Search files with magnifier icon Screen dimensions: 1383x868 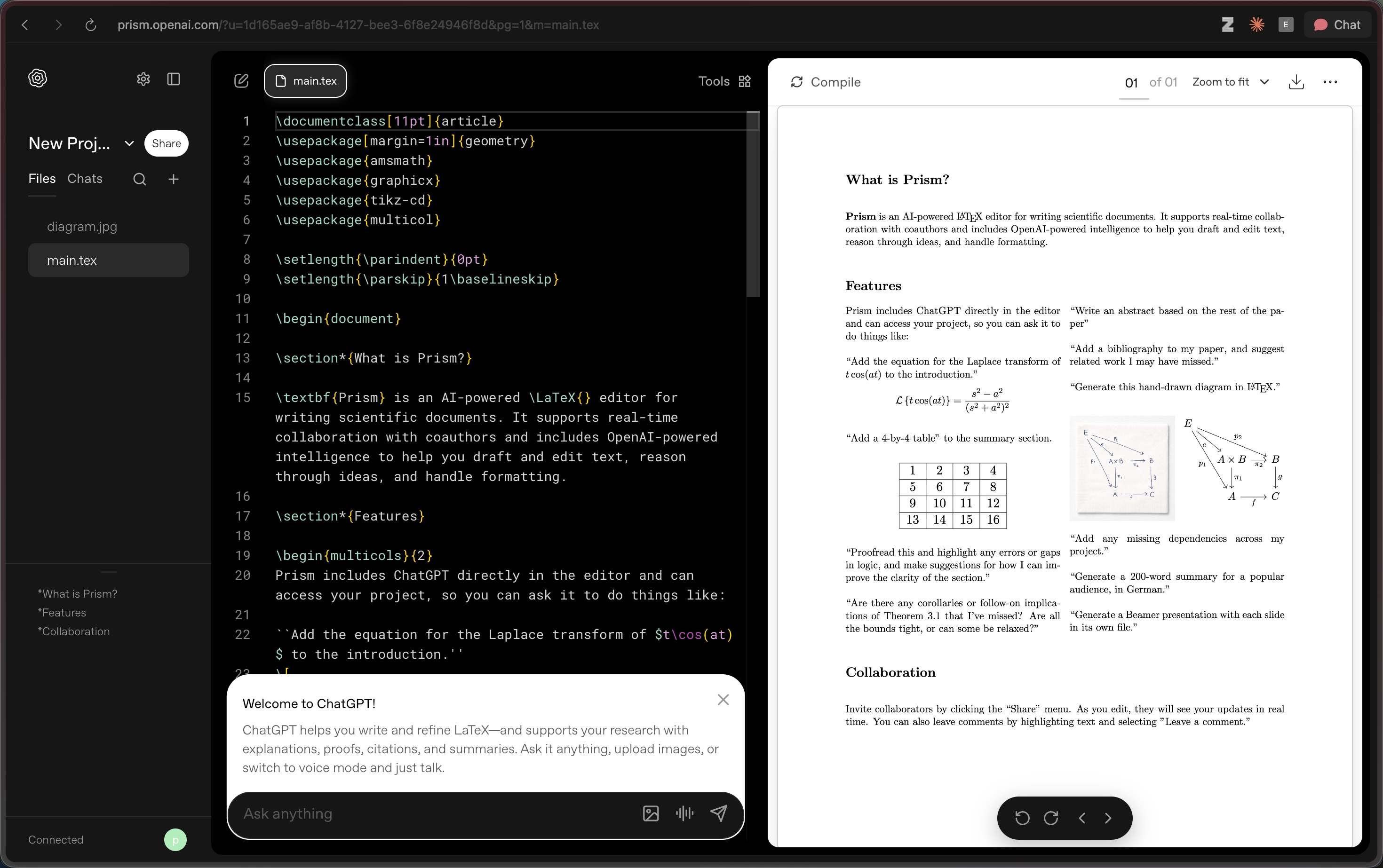click(140, 179)
